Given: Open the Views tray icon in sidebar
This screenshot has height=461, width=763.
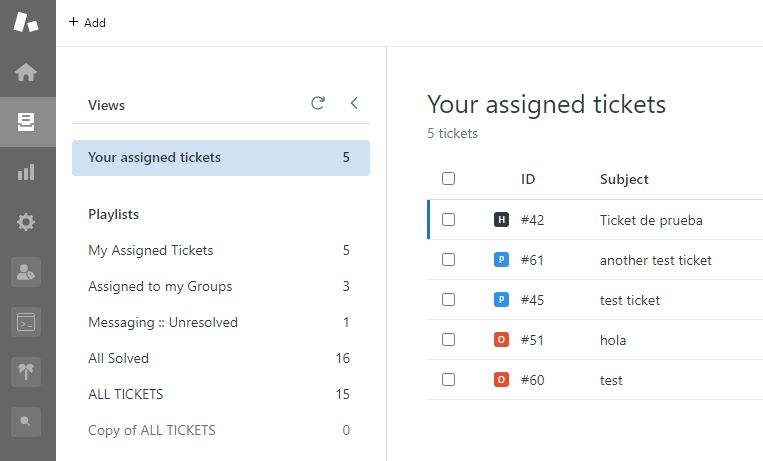Looking at the screenshot, I should (x=27, y=122).
